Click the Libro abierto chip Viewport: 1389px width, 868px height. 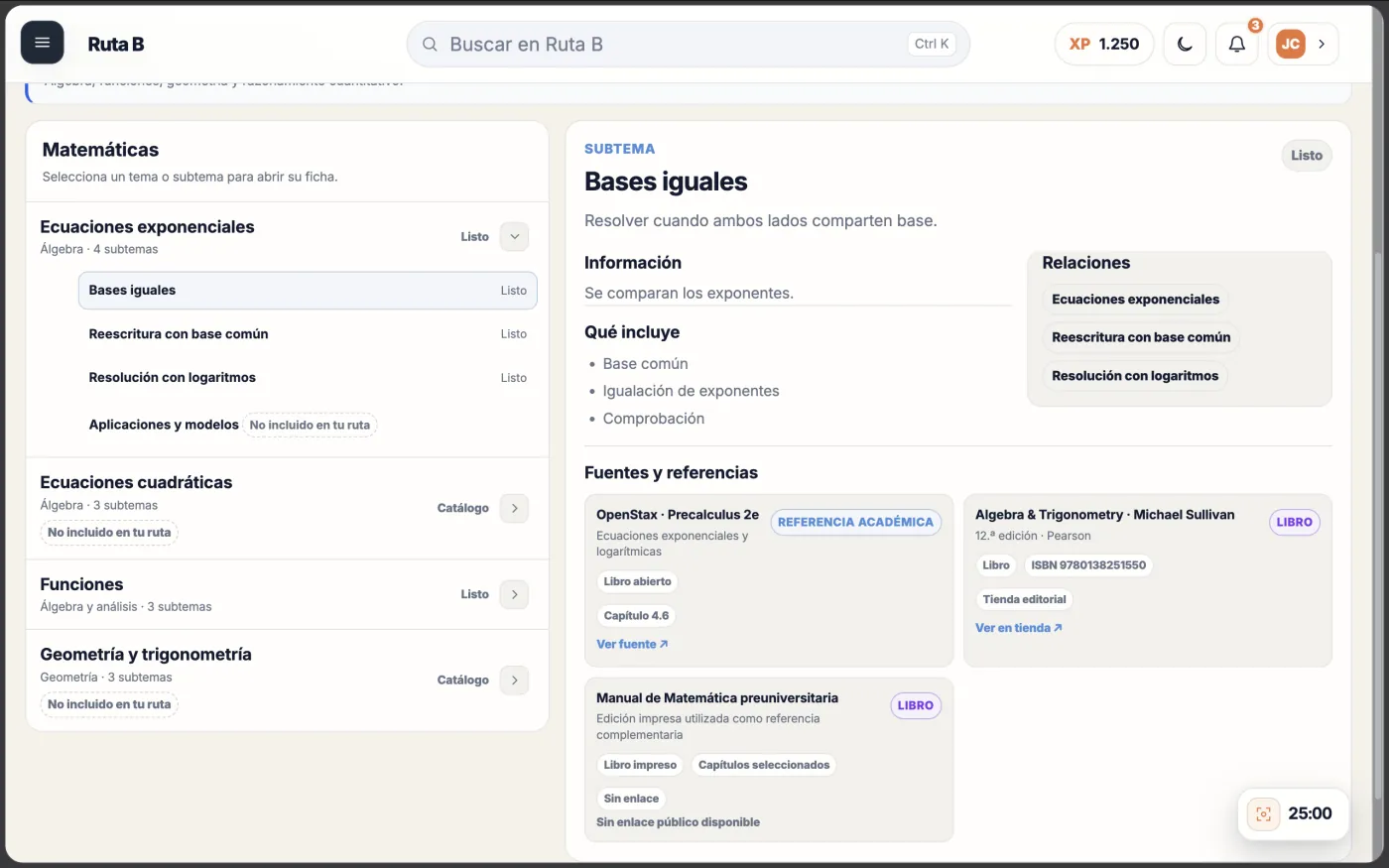(637, 582)
